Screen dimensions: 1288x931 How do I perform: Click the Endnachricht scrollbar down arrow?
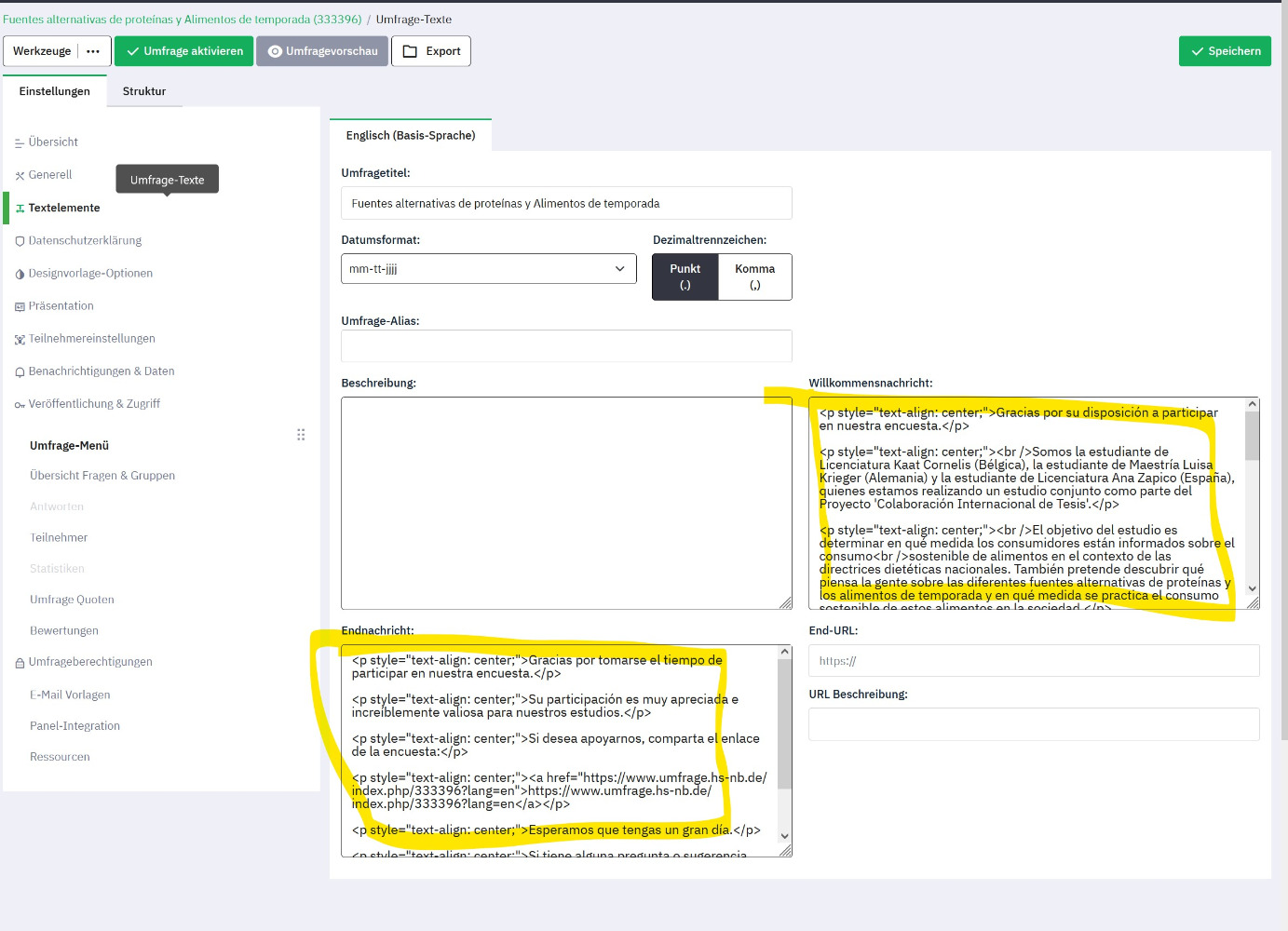pyautogui.click(x=784, y=836)
